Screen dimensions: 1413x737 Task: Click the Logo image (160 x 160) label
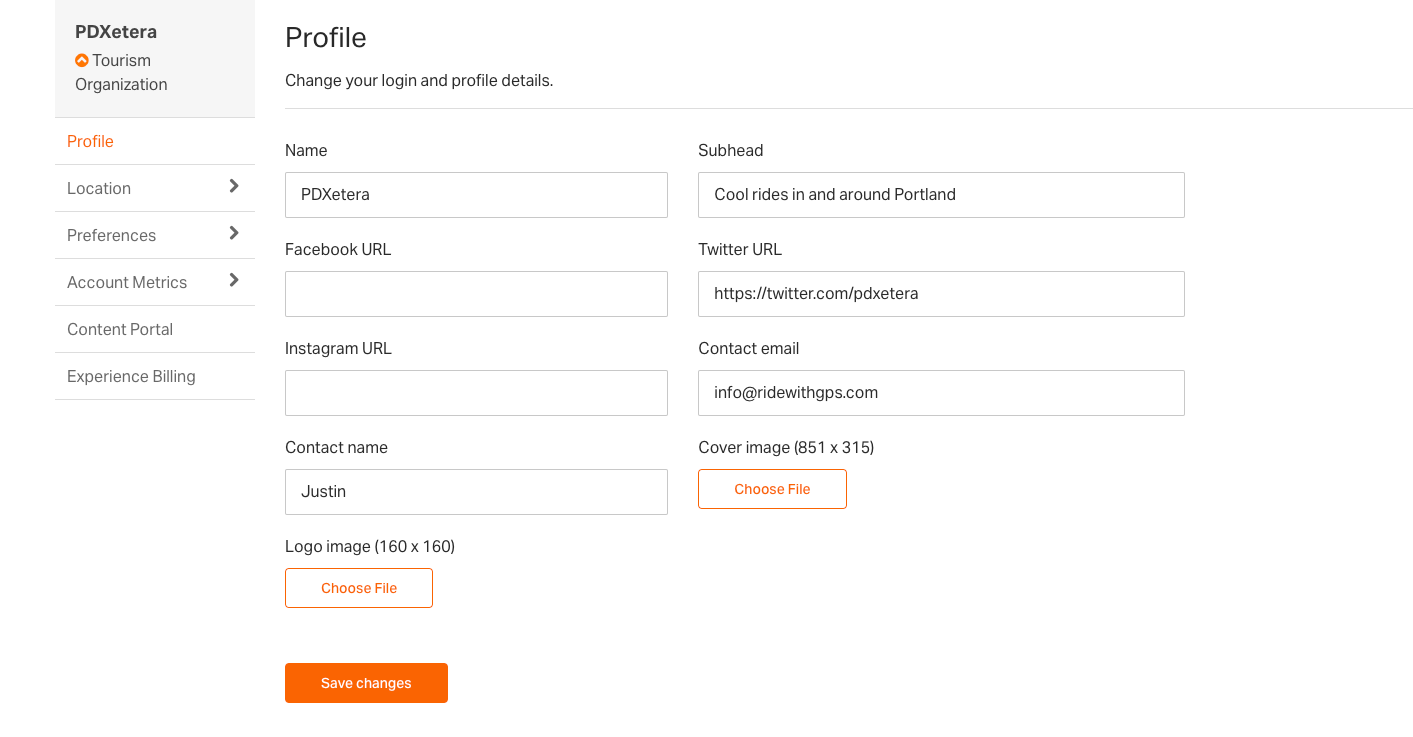370,546
